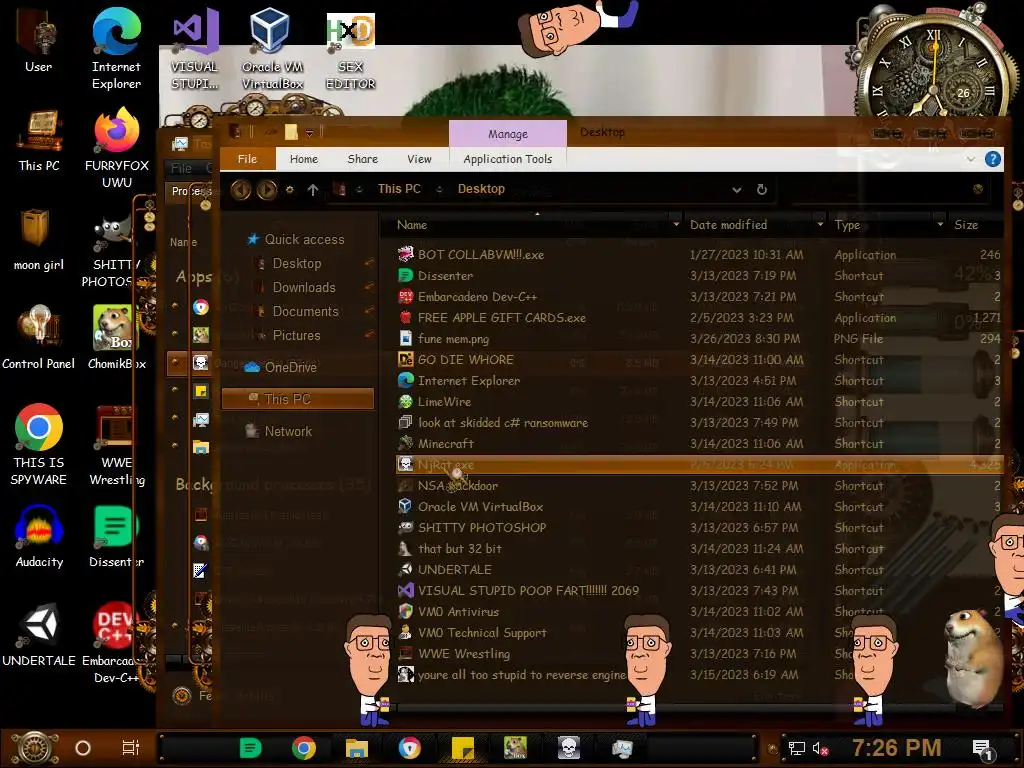Click Desktop breadcrumb in address bar
Screen dimensions: 1024x768
[481, 189]
